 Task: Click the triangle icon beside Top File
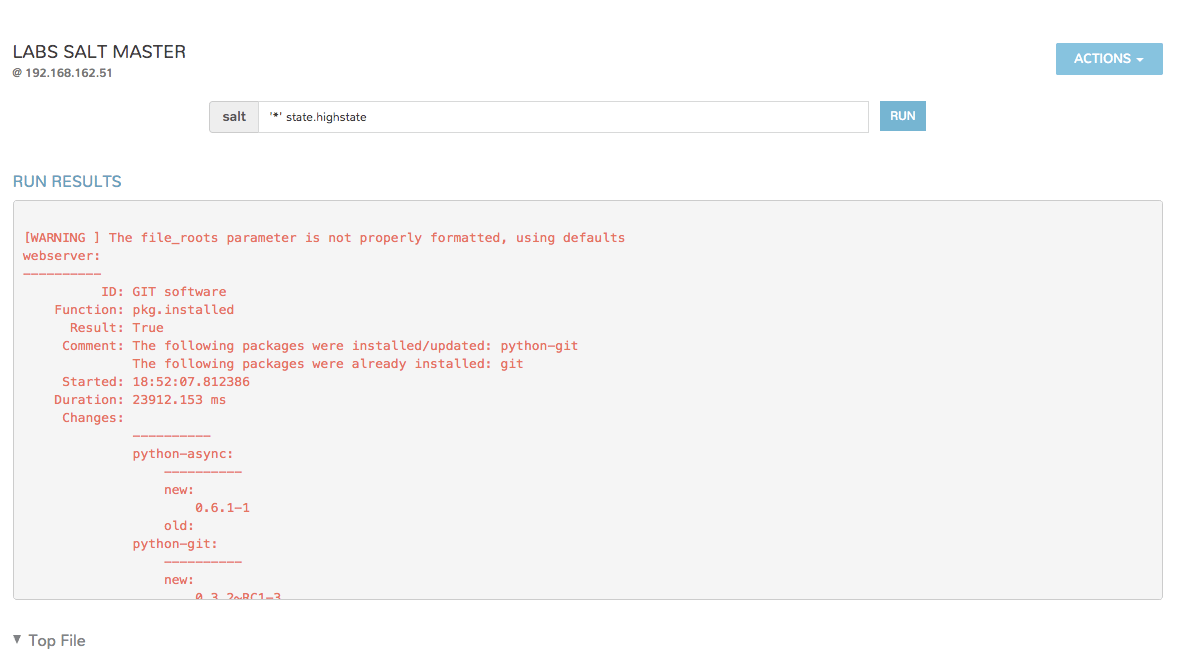[17, 639]
